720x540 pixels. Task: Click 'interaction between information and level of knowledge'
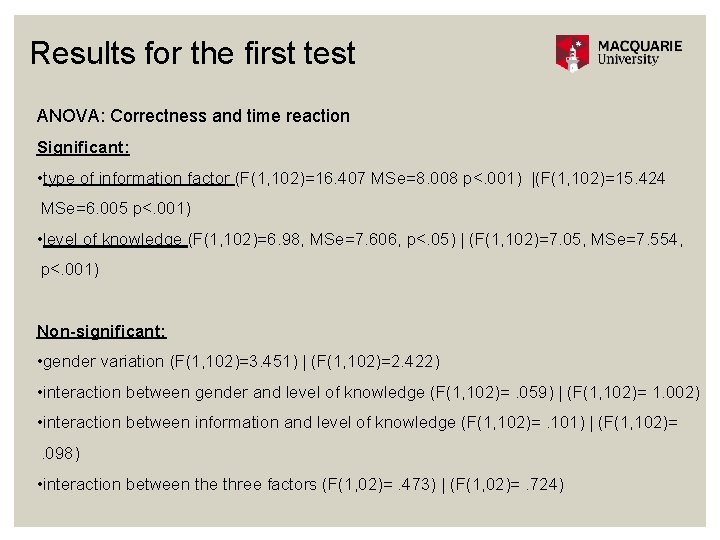pyautogui.click(x=250, y=423)
